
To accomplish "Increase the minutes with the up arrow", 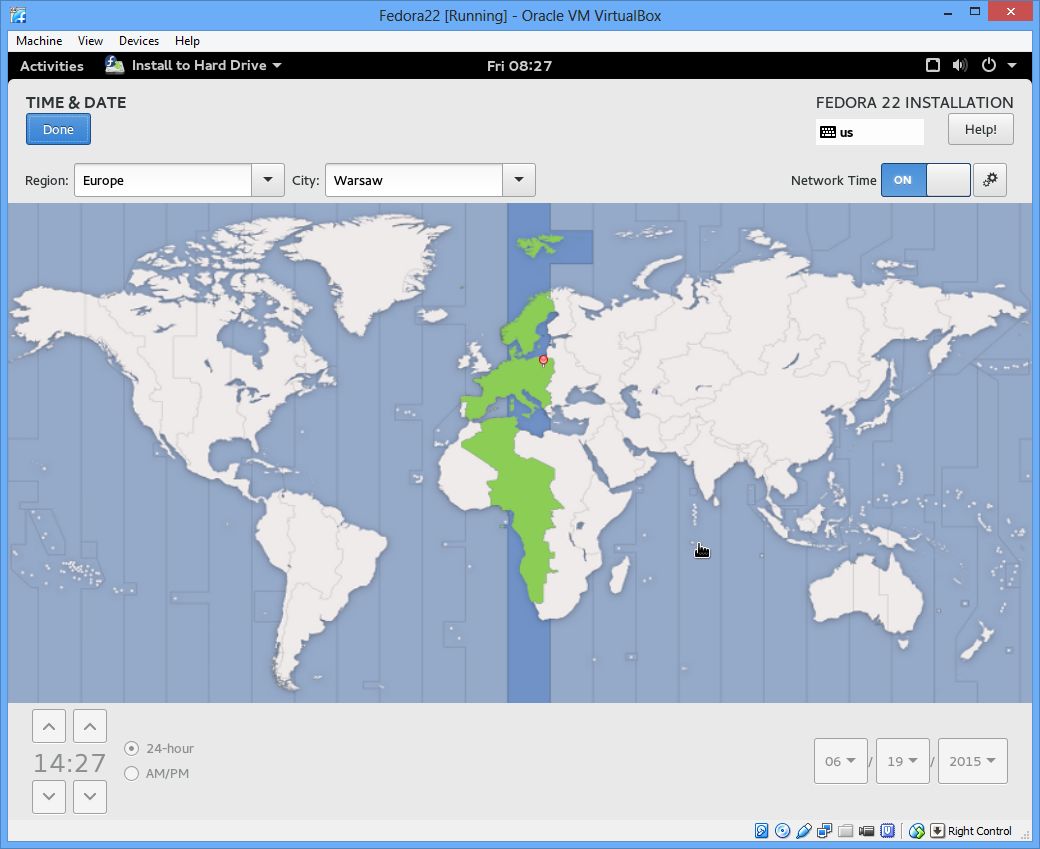I will pyautogui.click(x=90, y=726).
